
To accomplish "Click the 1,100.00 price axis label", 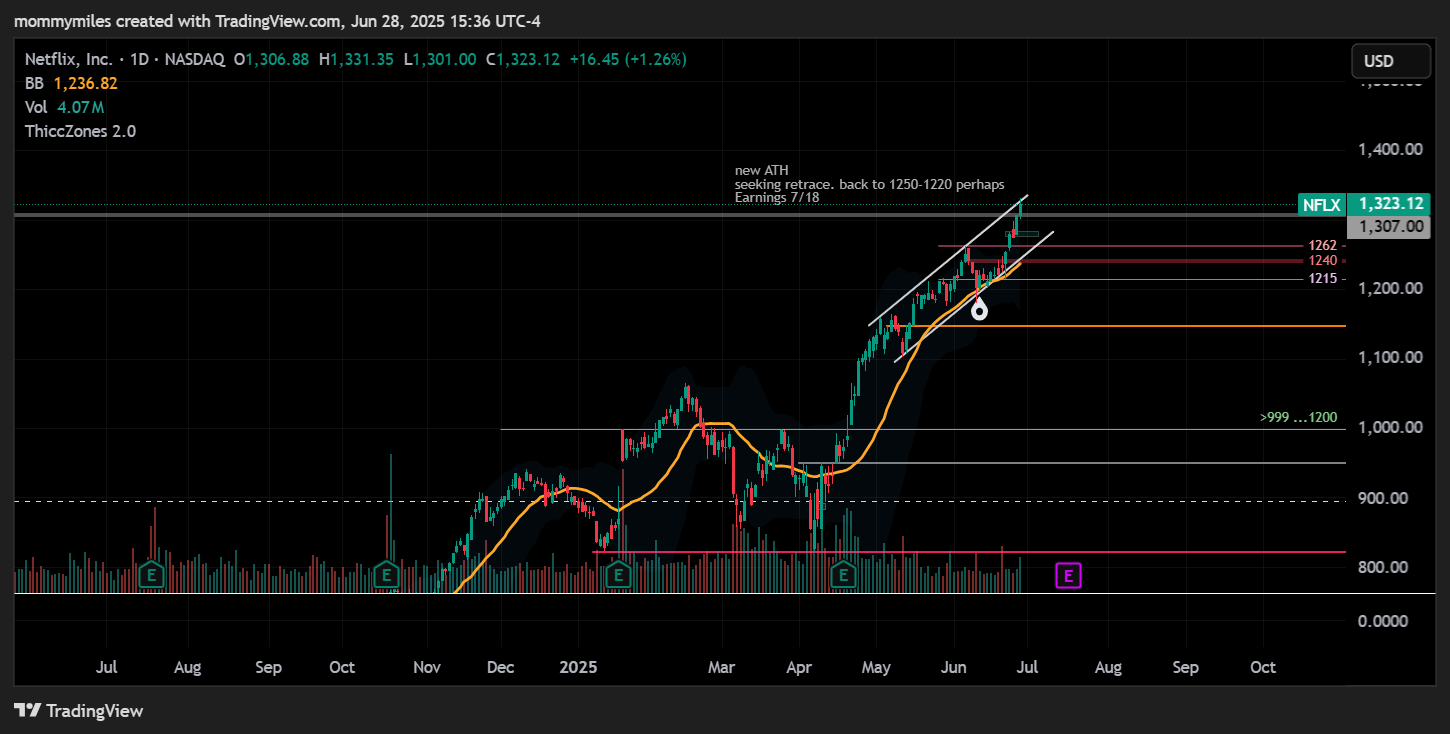I will pyautogui.click(x=1390, y=358).
